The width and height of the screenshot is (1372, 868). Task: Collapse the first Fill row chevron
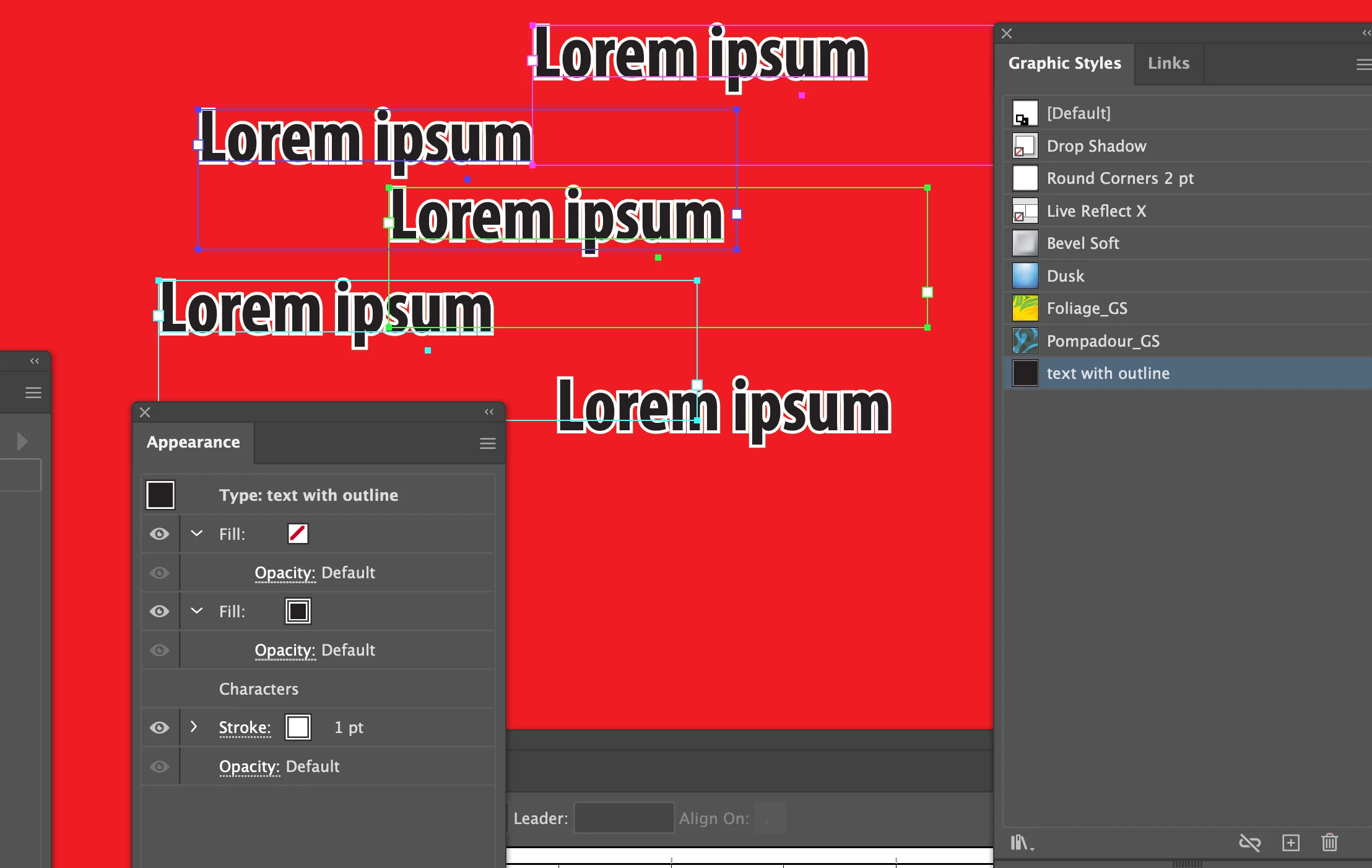[197, 534]
